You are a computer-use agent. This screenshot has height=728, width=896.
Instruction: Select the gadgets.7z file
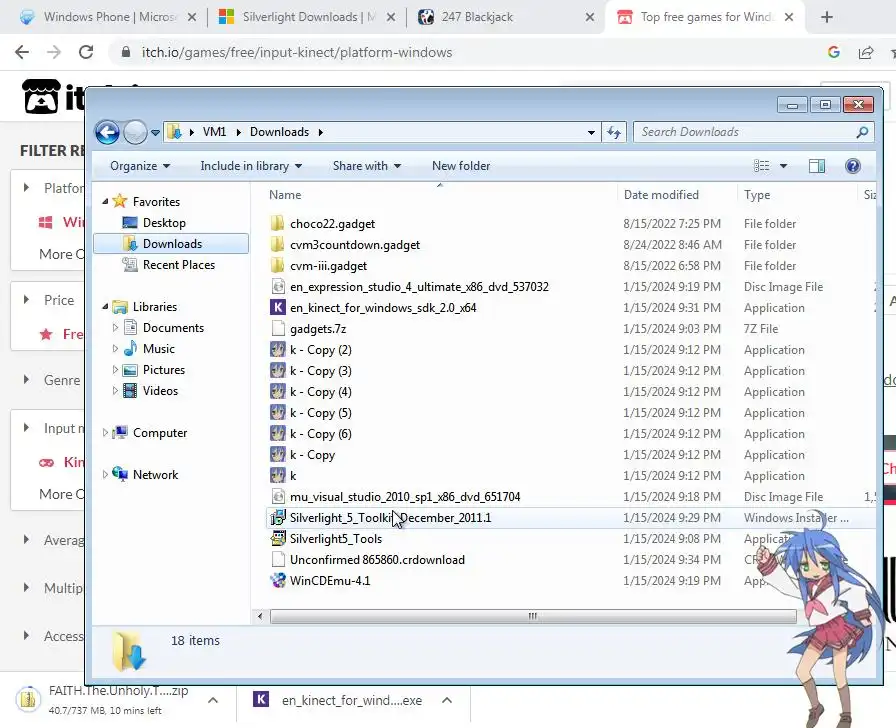[x=318, y=329]
